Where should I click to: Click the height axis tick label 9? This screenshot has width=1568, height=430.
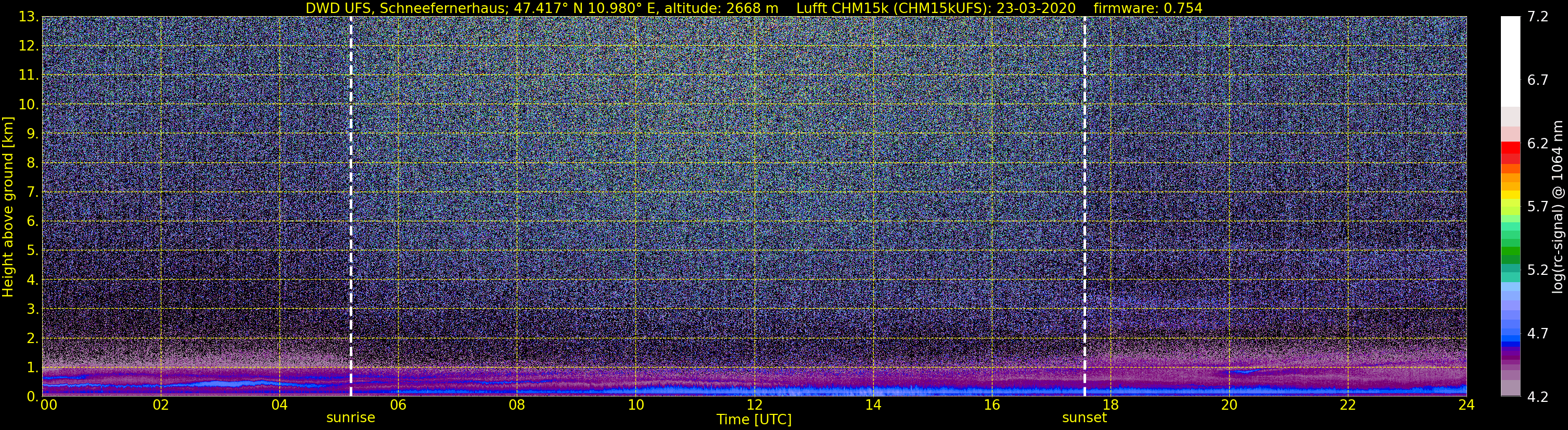coord(33,134)
